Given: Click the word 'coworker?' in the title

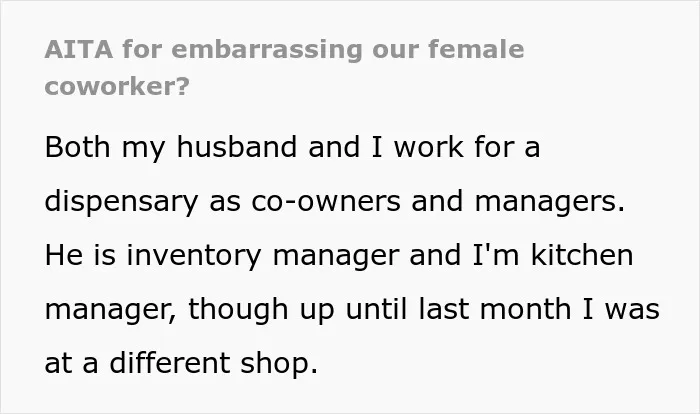Looking at the screenshot, I should click(117, 86).
